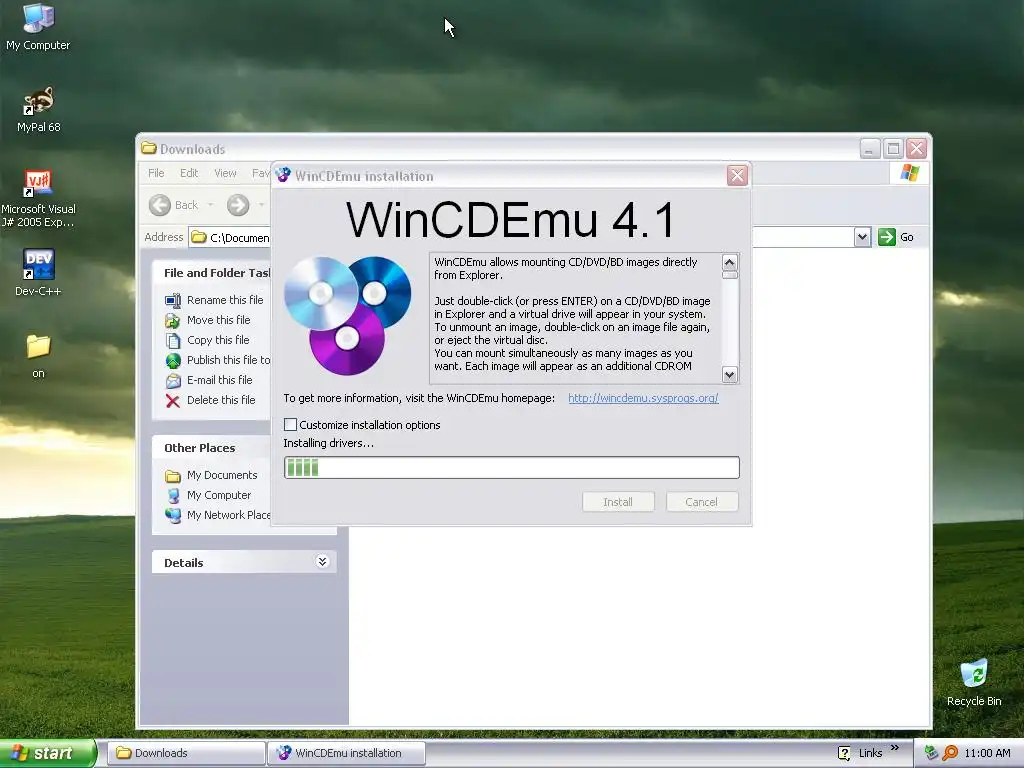The width and height of the screenshot is (1024, 768).
Task: Click the Copy this file icon
Action: pos(173,340)
